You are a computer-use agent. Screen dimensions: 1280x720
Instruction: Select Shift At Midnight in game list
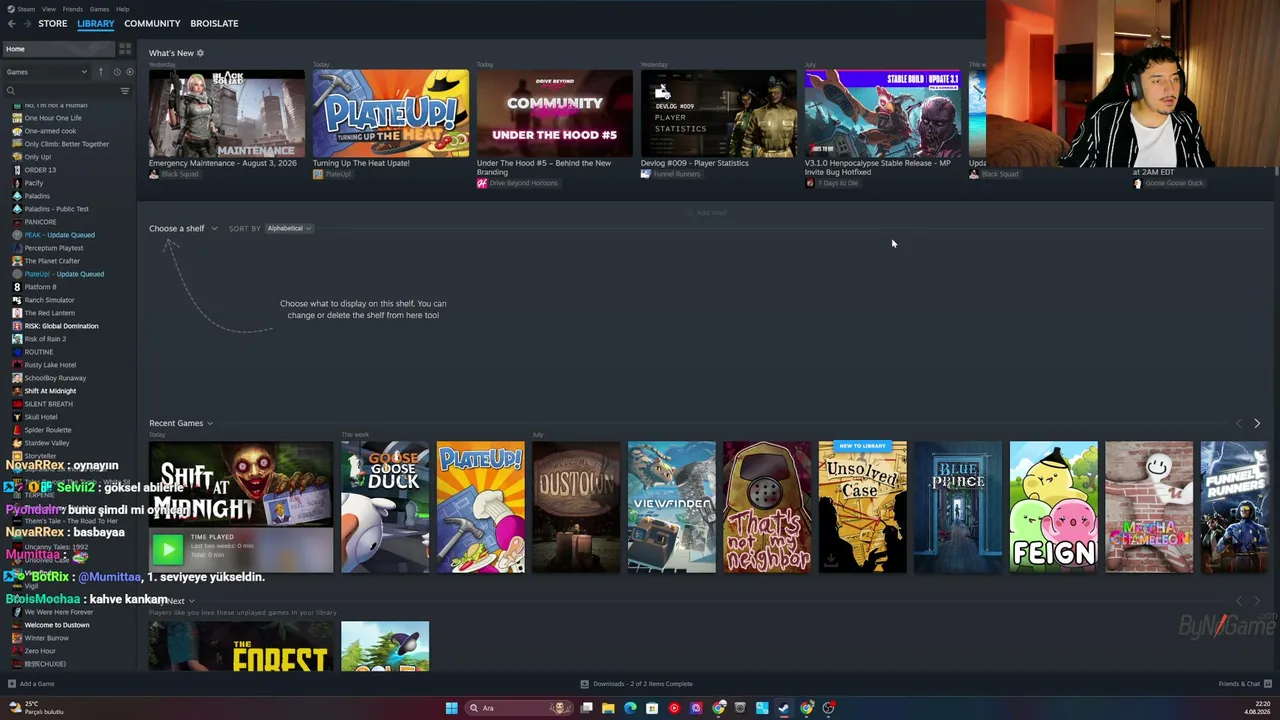pyautogui.click(x=50, y=391)
